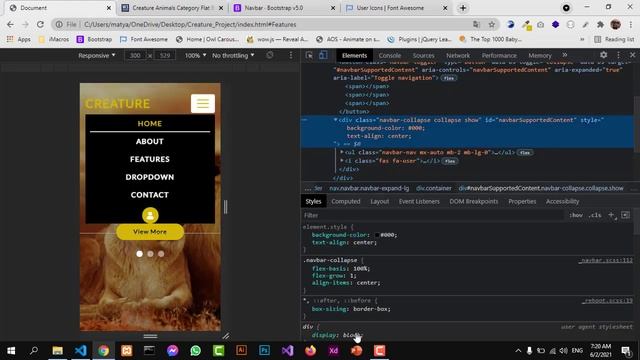Toggle the computed styles sidebar icon

point(625,215)
